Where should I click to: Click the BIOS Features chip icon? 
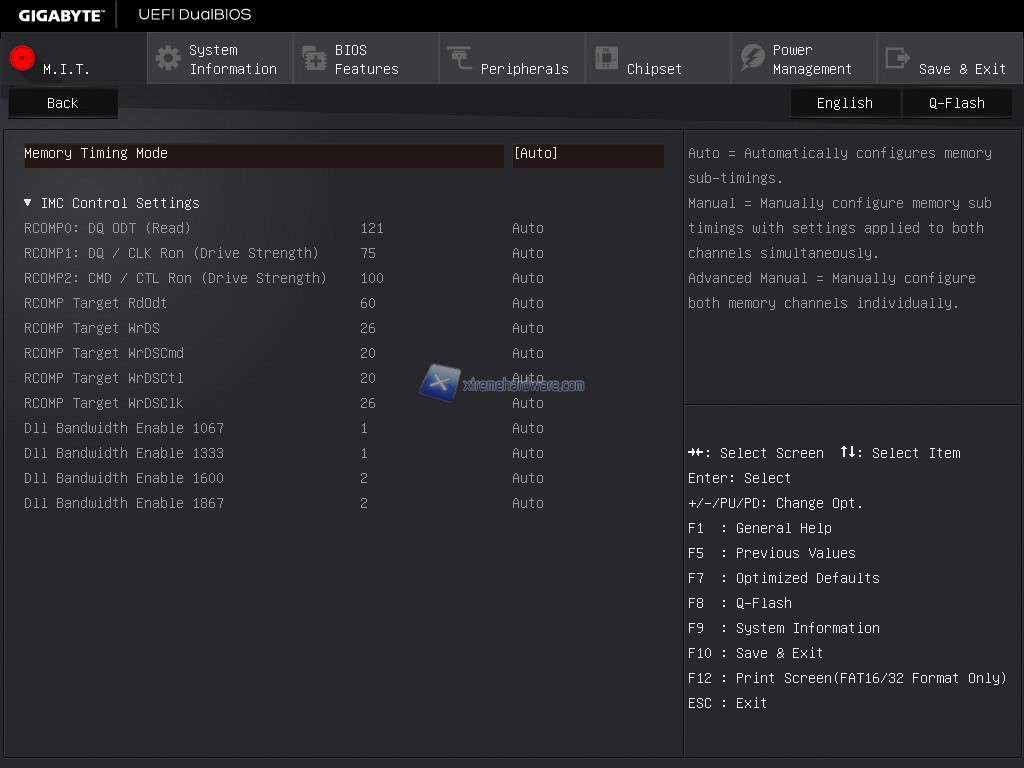314,58
